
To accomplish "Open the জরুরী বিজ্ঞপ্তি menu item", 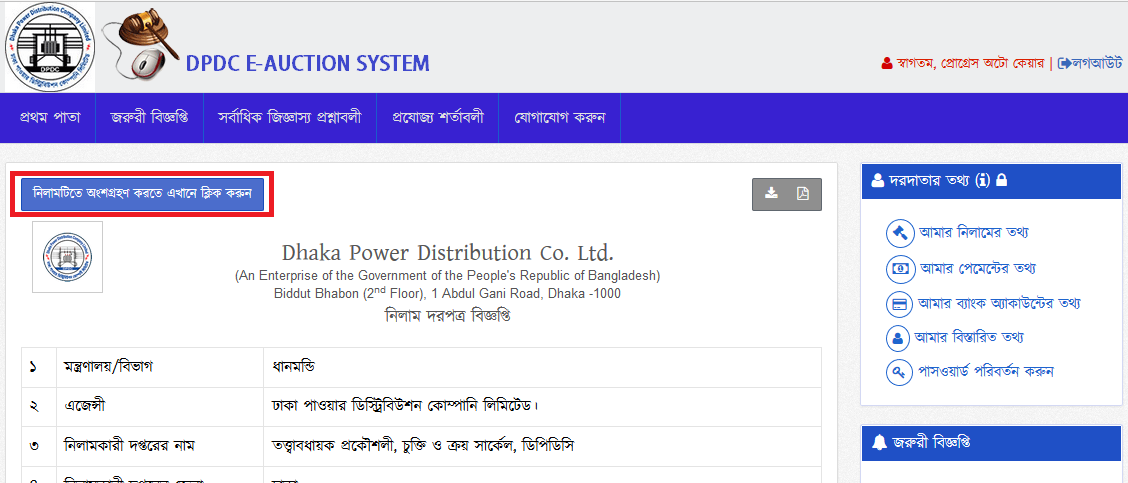I will point(149,117).
